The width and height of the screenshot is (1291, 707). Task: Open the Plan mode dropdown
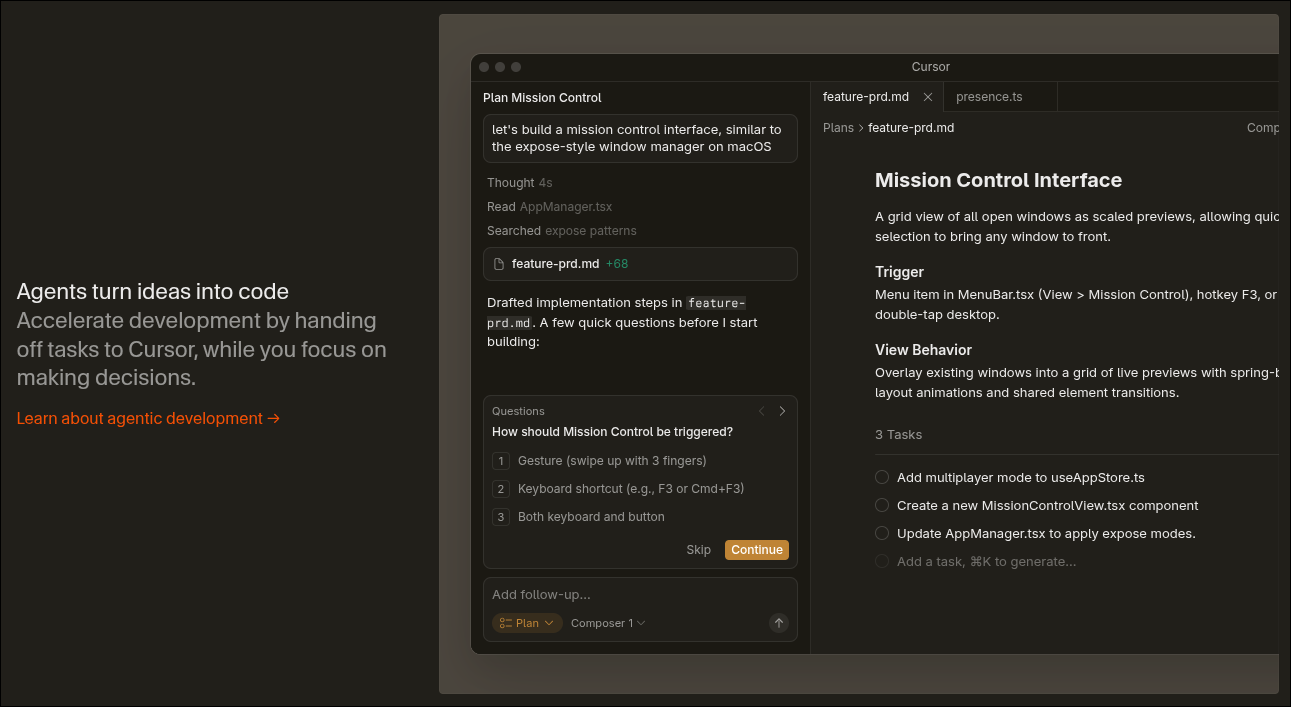pyautogui.click(x=526, y=623)
